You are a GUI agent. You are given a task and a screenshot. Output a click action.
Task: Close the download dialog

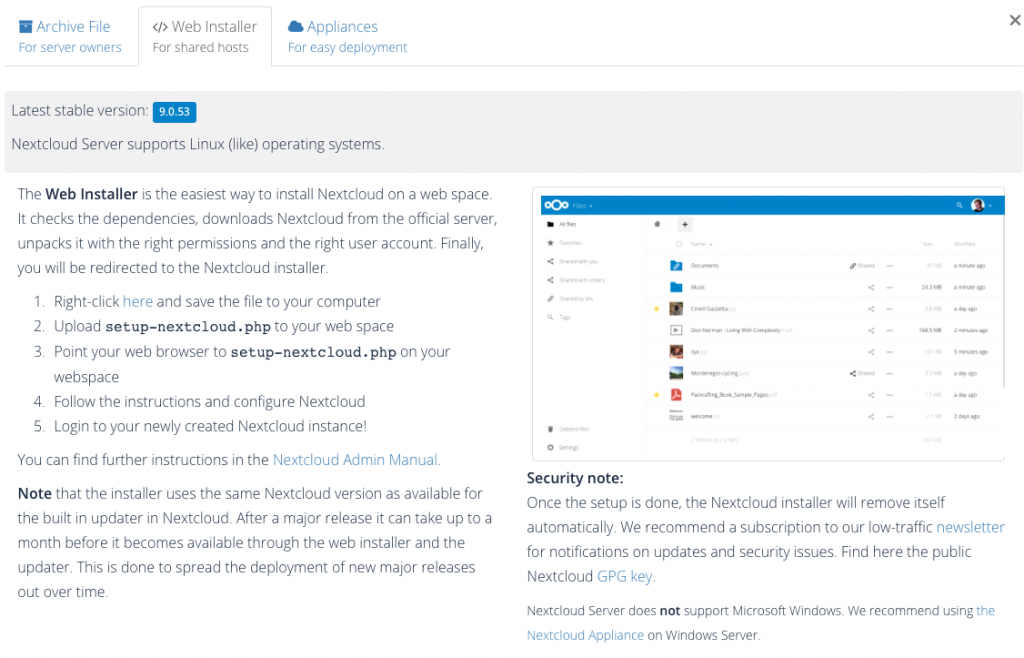pyautogui.click(x=1014, y=20)
